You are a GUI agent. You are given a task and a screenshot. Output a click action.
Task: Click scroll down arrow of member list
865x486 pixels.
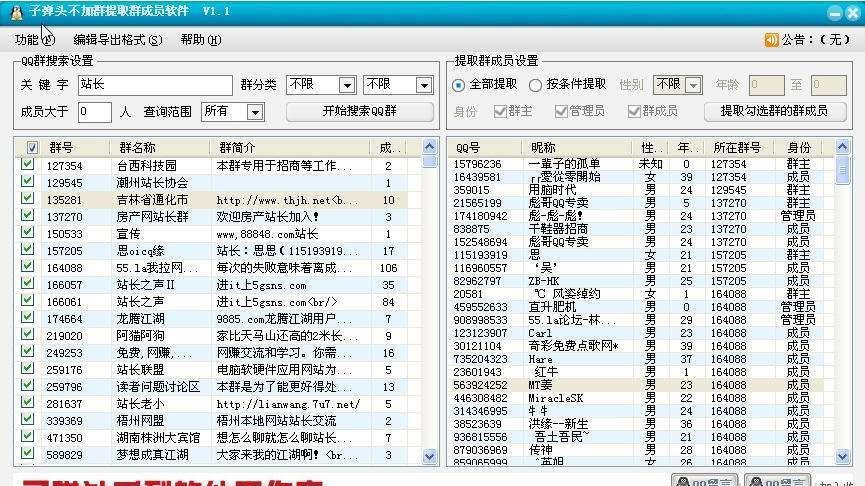(842, 456)
